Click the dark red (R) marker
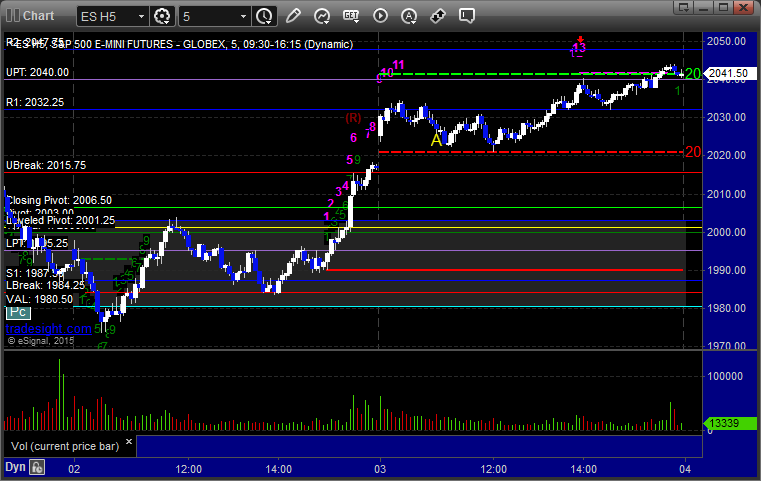Image resolution: width=761 pixels, height=481 pixels. (x=353, y=117)
